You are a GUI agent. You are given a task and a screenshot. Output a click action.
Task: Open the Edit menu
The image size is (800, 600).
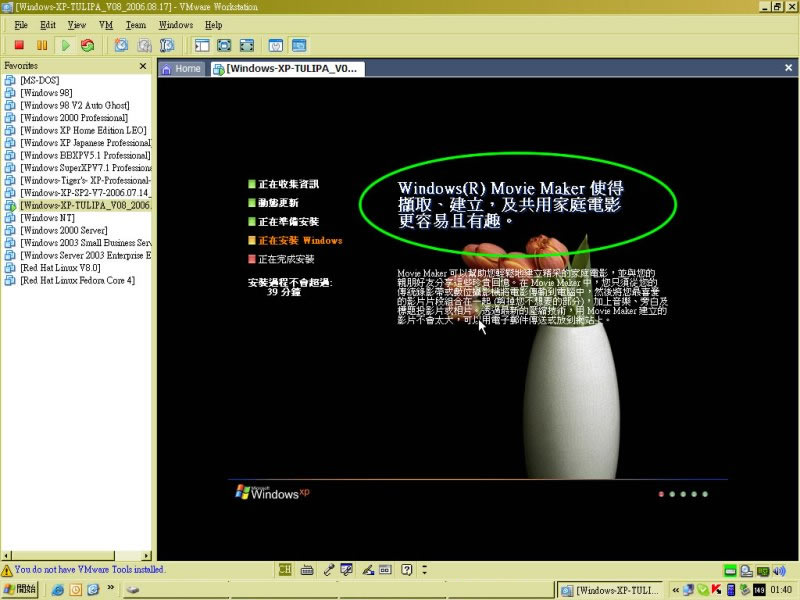tap(48, 25)
